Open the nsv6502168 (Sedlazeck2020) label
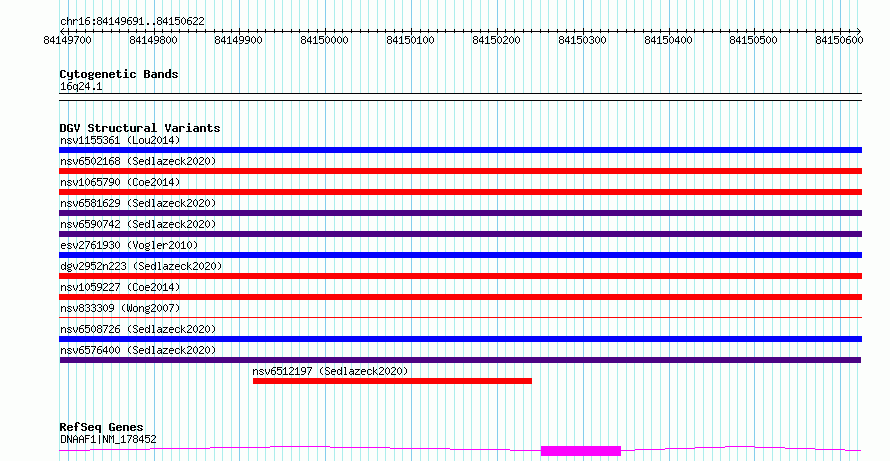Image resolution: width=890 pixels, height=461 pixels. click(138, 161)
